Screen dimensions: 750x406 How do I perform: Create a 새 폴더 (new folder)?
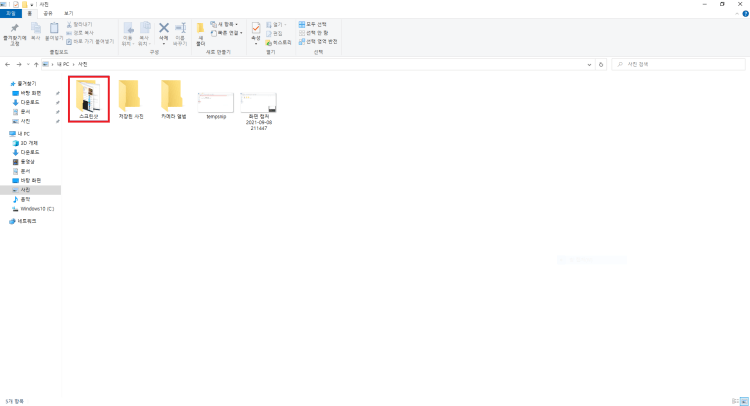pyautogui.click(x=200, y=34)
